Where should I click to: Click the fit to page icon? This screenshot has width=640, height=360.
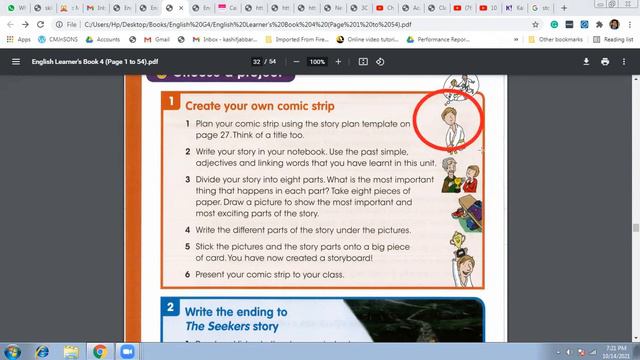click(x=363, y=62)
